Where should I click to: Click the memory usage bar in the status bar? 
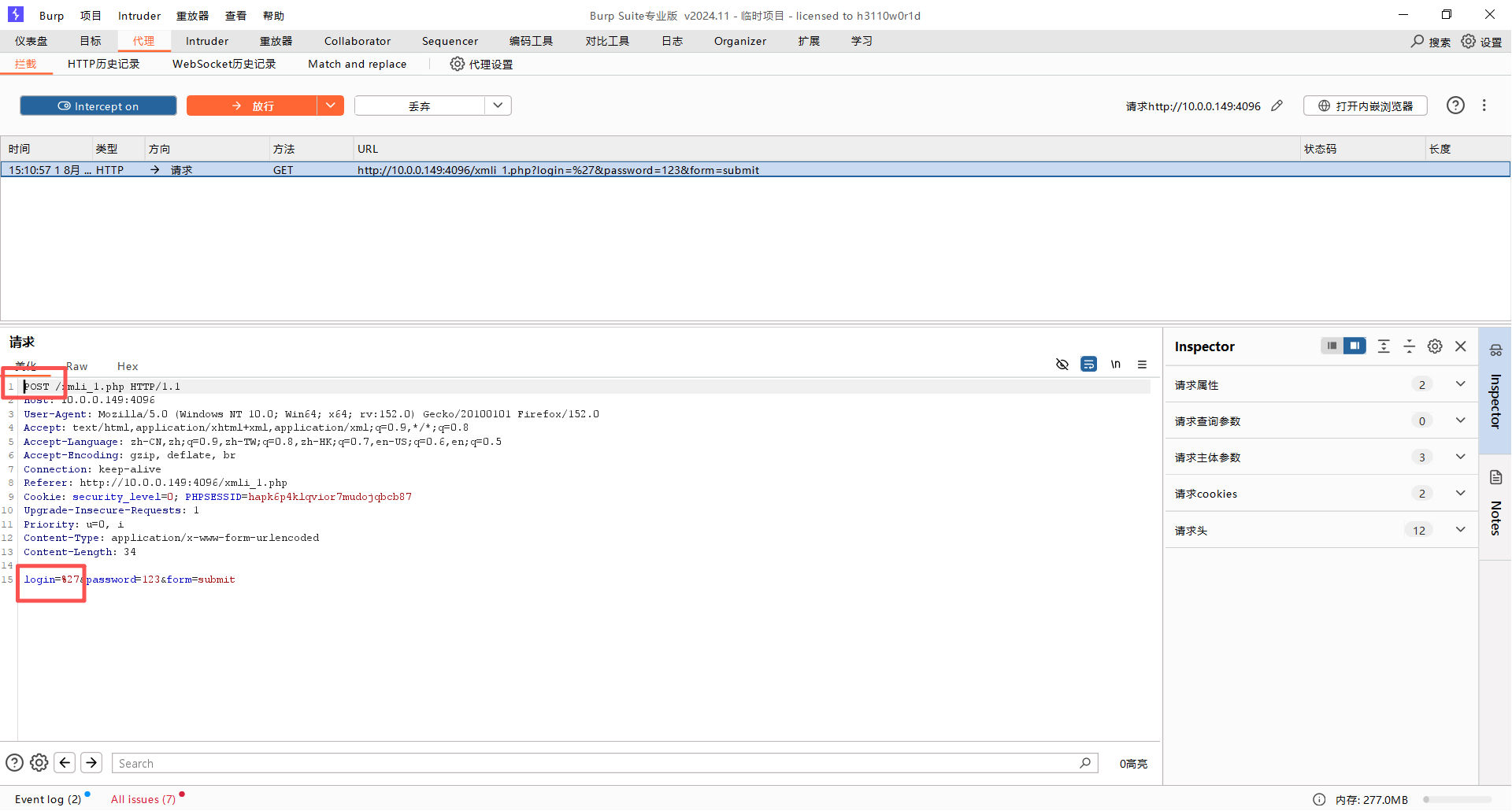[1457, 800]
